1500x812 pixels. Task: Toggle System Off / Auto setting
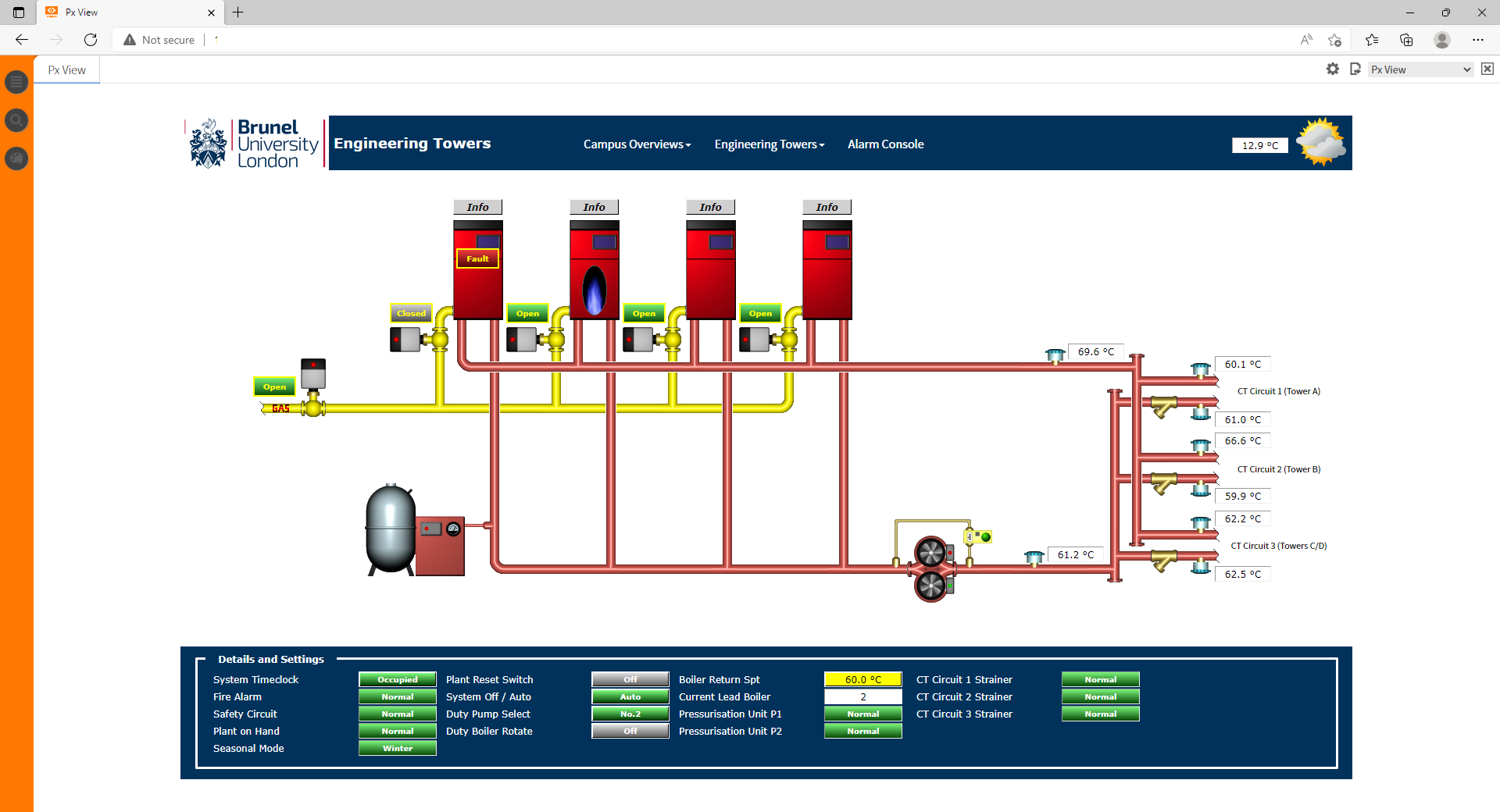[x=630, y=696]
